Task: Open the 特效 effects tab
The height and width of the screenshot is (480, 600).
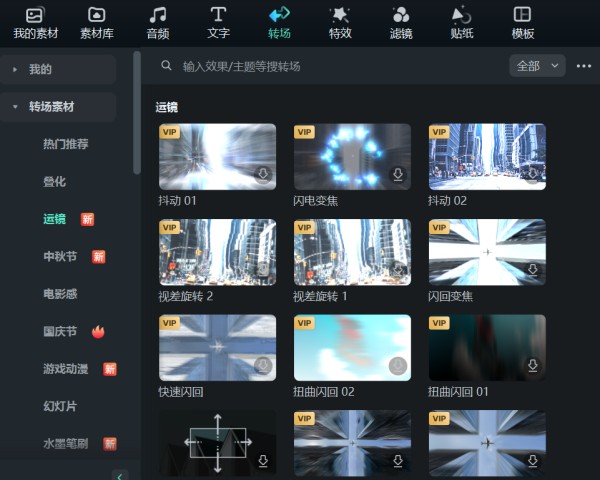Action: [x=340, y=24]
